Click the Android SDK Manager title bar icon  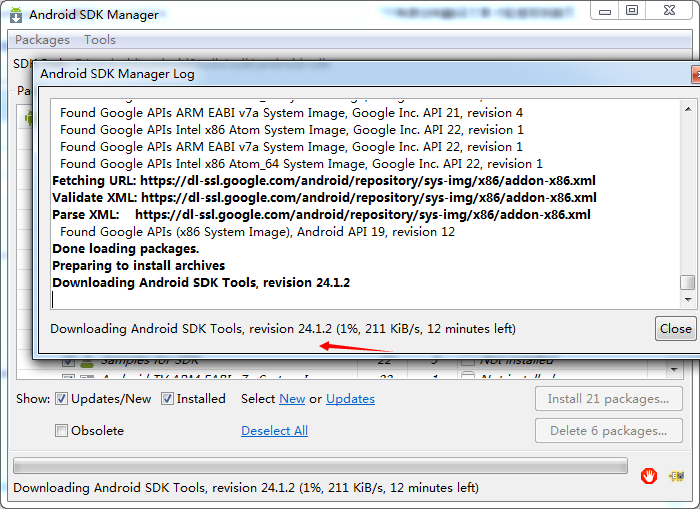[x=16, y=15]
